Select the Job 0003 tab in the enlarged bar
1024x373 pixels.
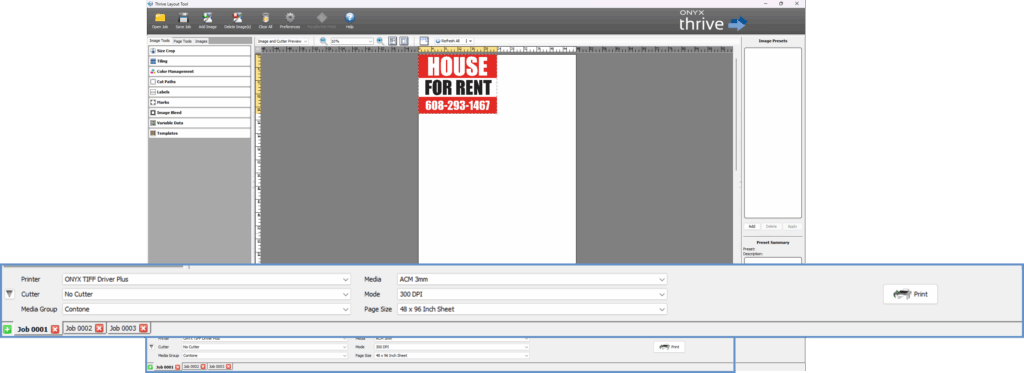click(x=123, y=328)
